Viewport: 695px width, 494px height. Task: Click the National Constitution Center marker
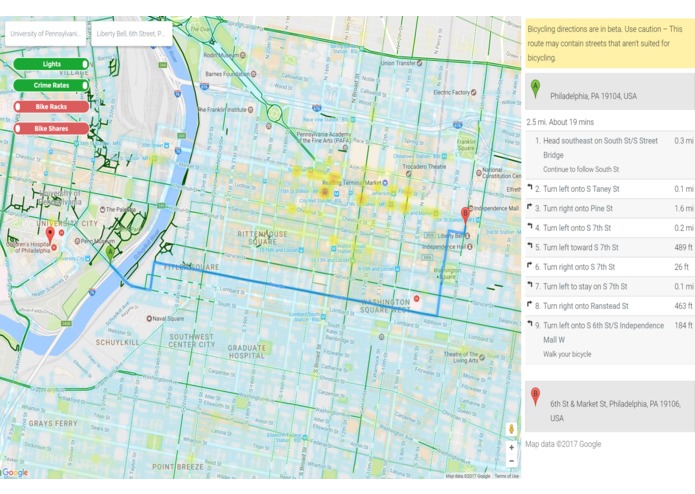(479, 173)
